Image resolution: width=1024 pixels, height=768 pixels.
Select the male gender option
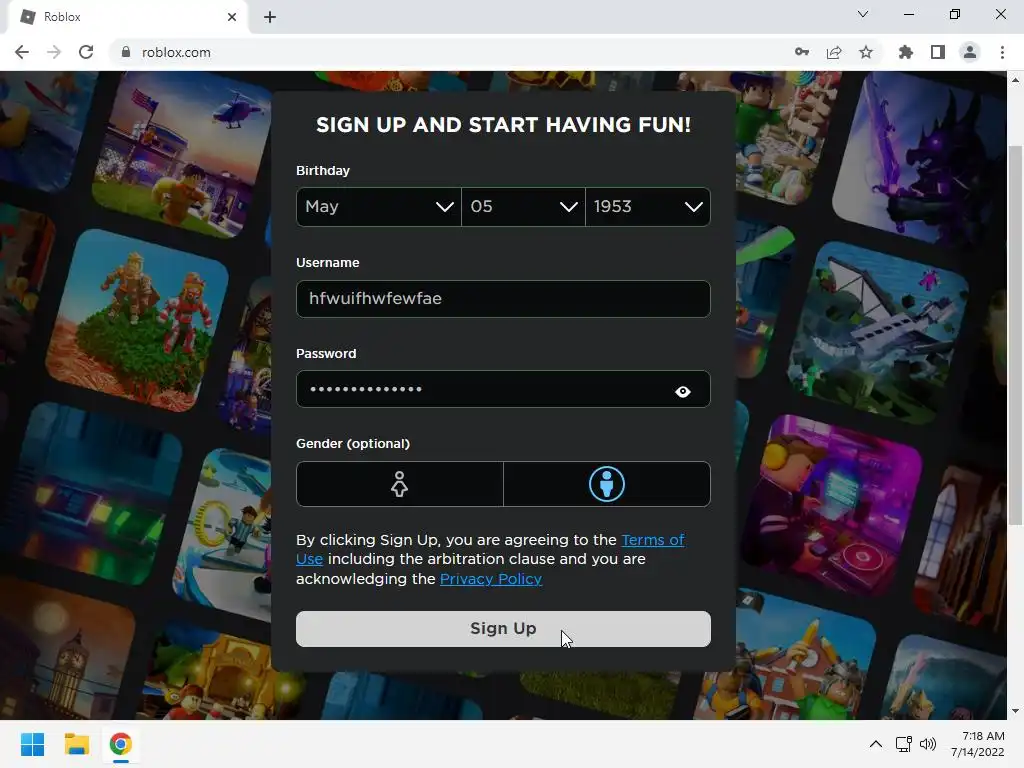607,484
